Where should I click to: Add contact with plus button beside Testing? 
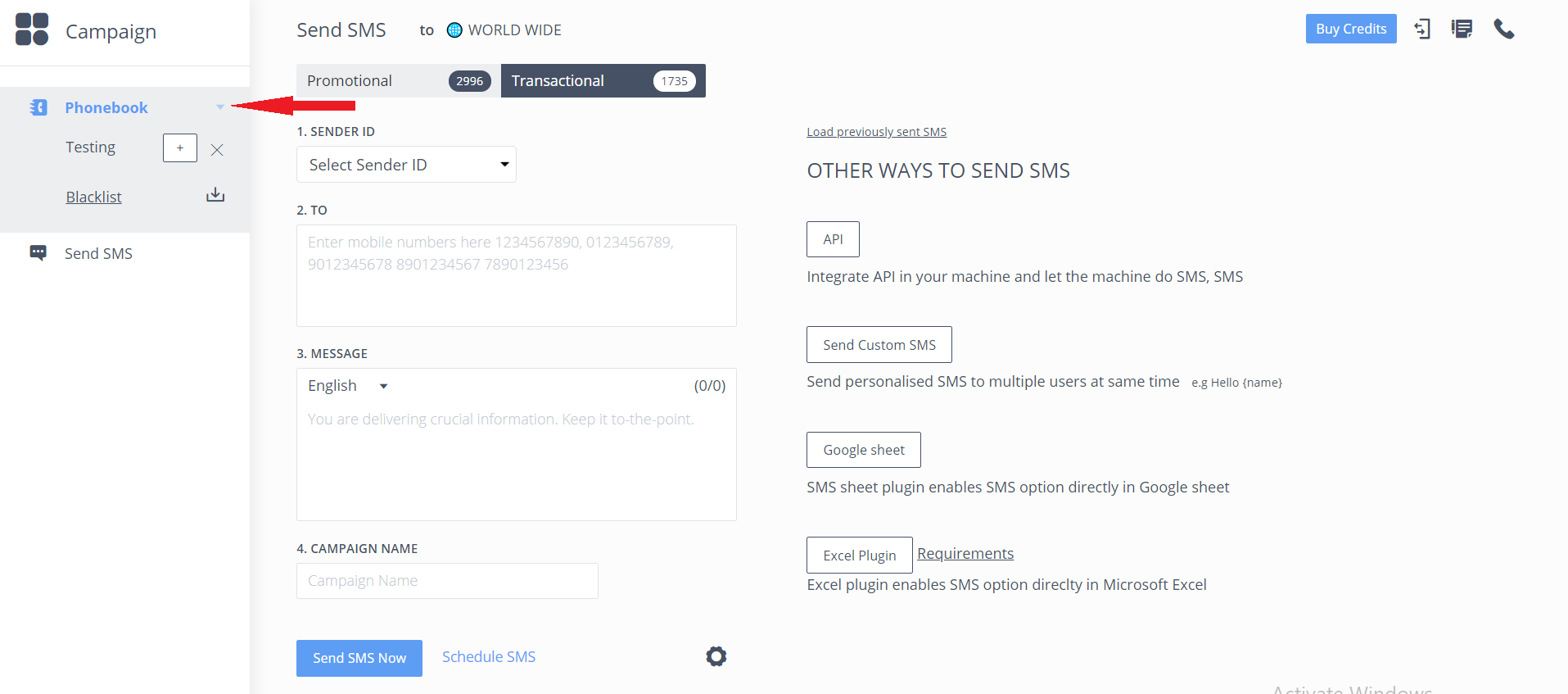pyautogui.click(x=180, y=148)
